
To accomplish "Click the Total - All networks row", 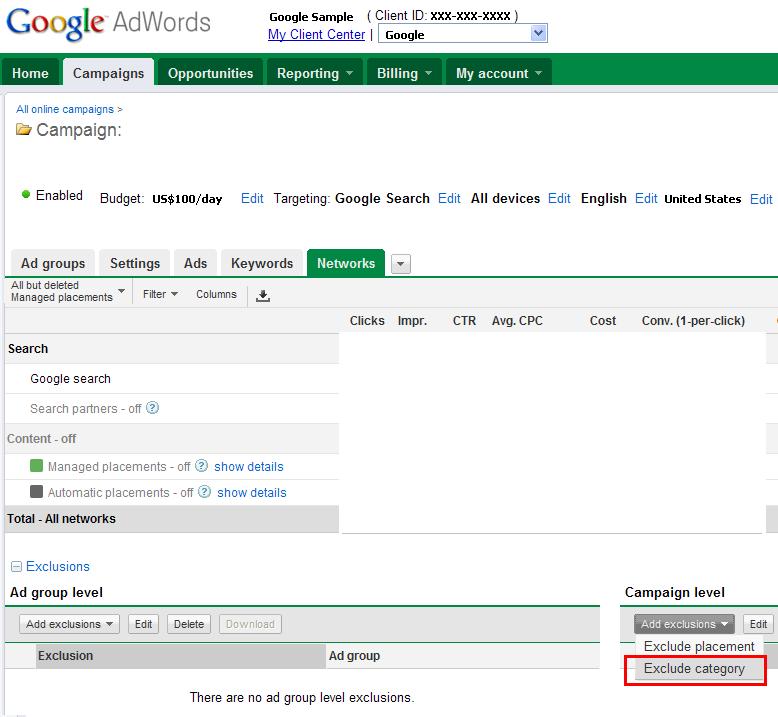I will pos(172,519).
